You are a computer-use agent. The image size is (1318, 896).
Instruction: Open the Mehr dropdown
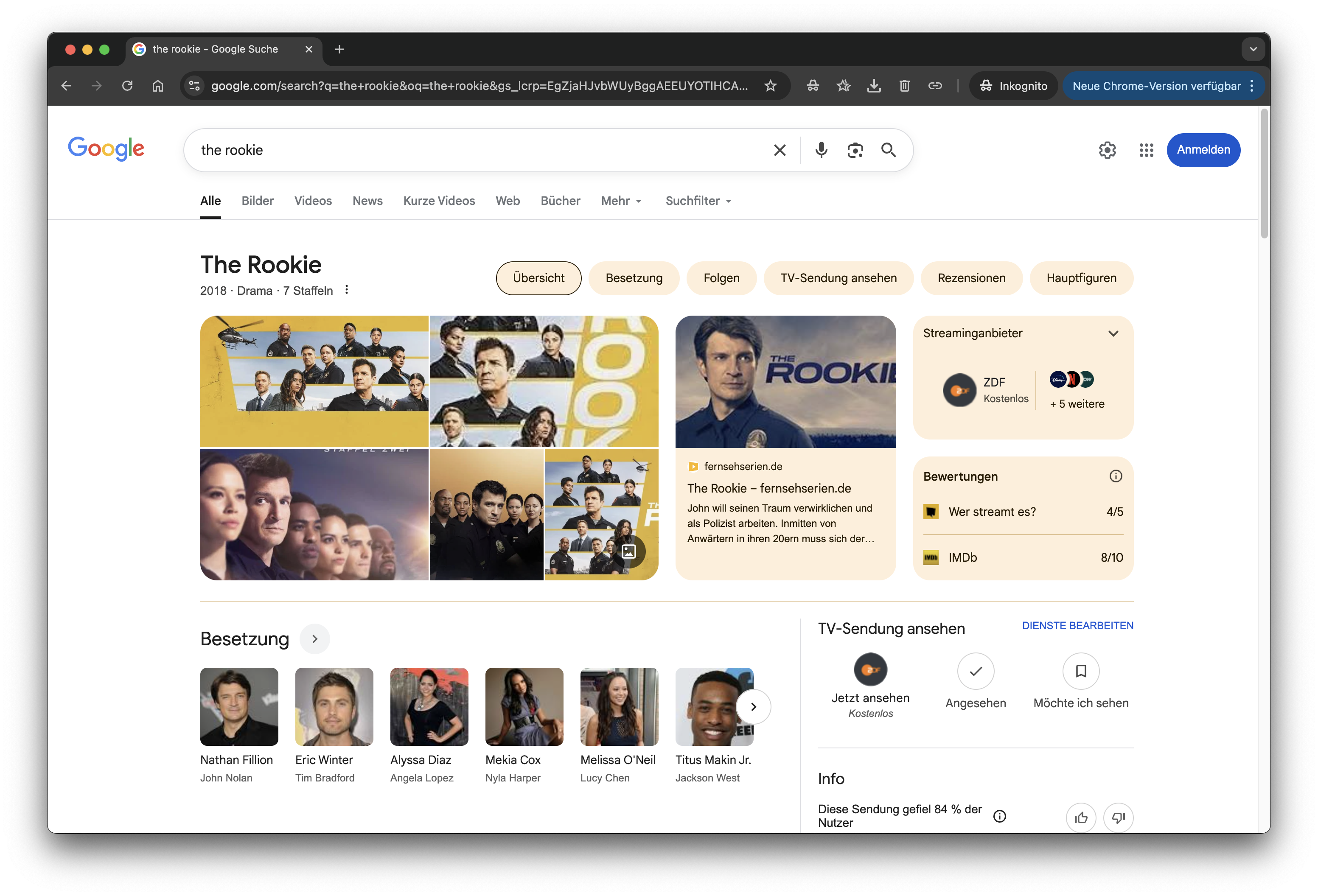620,201
